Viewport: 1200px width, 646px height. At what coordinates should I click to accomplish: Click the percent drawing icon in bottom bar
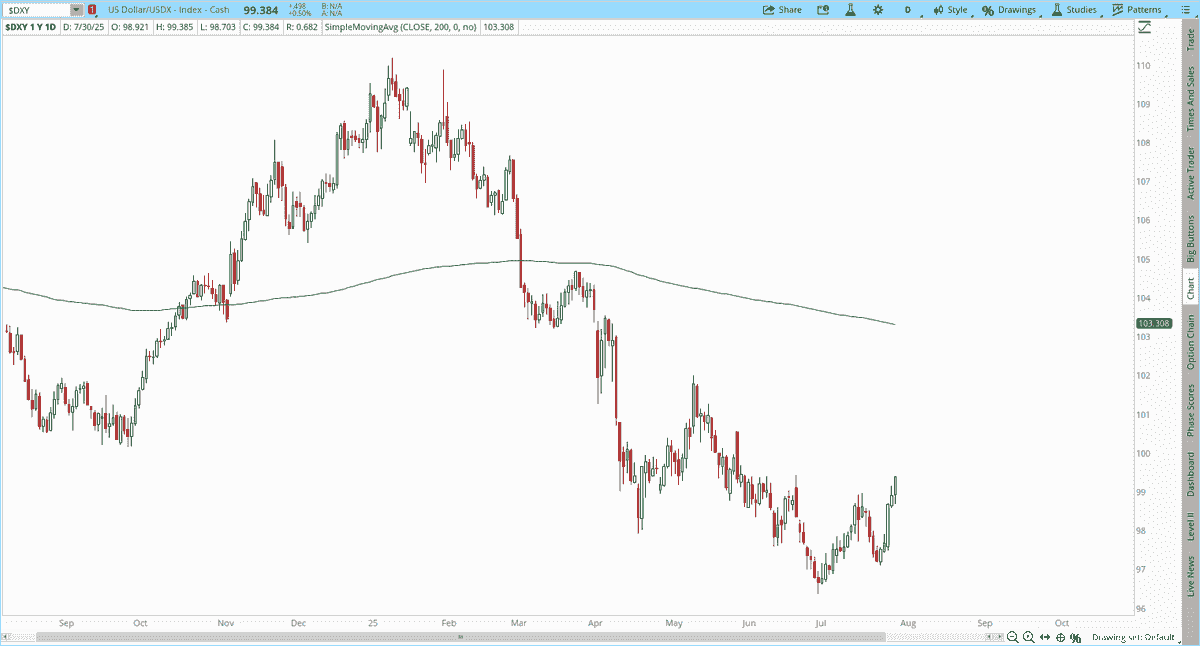[x=1075, y=637]
